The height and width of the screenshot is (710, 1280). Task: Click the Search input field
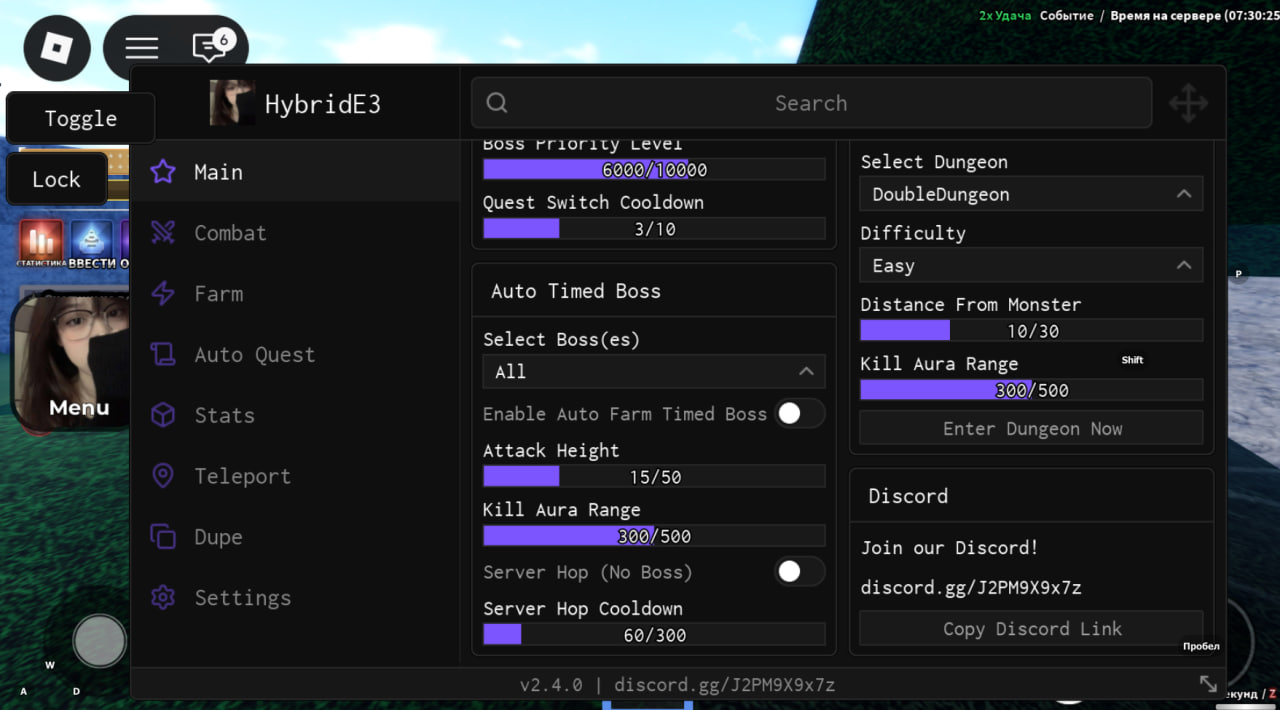811,103
